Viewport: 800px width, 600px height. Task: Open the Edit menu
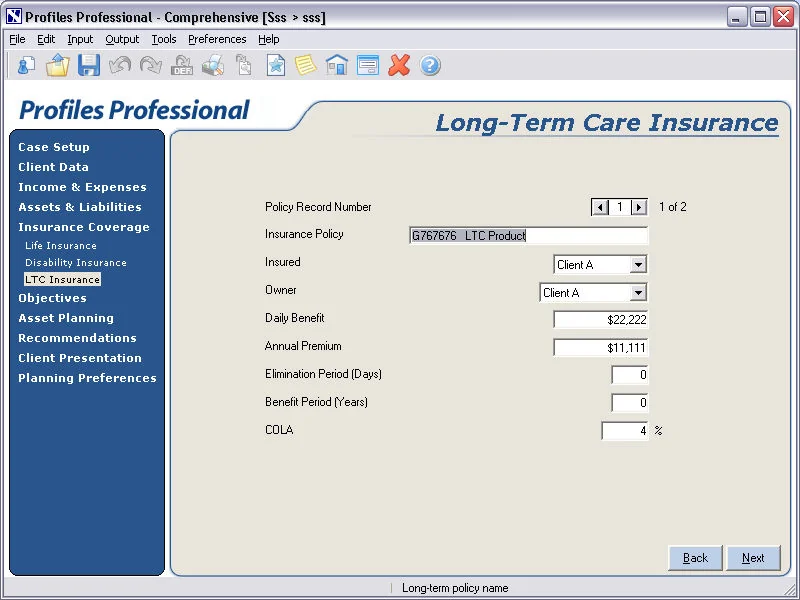click(46, 39)
